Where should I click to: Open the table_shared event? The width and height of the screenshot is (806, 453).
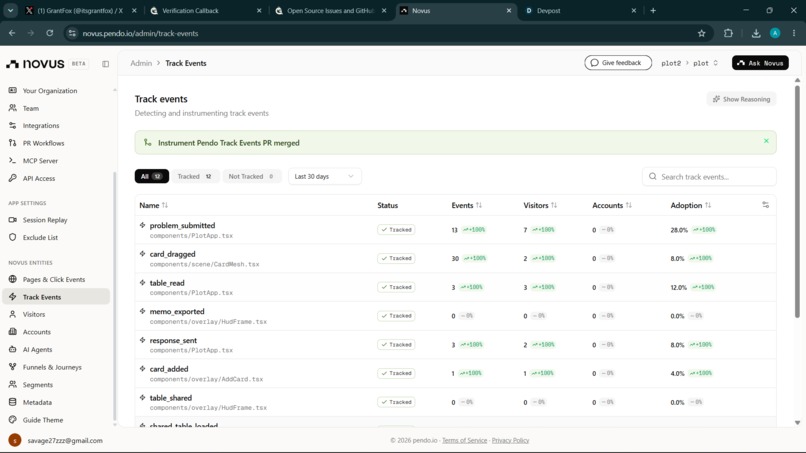171,397
